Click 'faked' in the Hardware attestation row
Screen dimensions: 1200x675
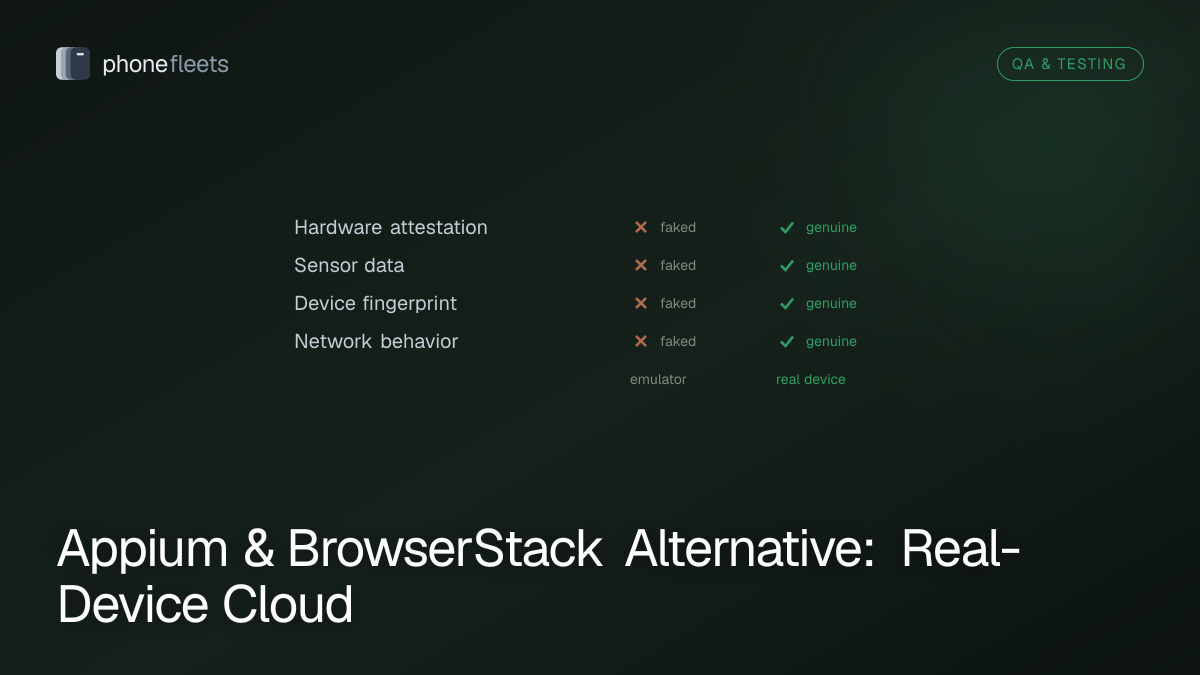click(x=678, y=227)
